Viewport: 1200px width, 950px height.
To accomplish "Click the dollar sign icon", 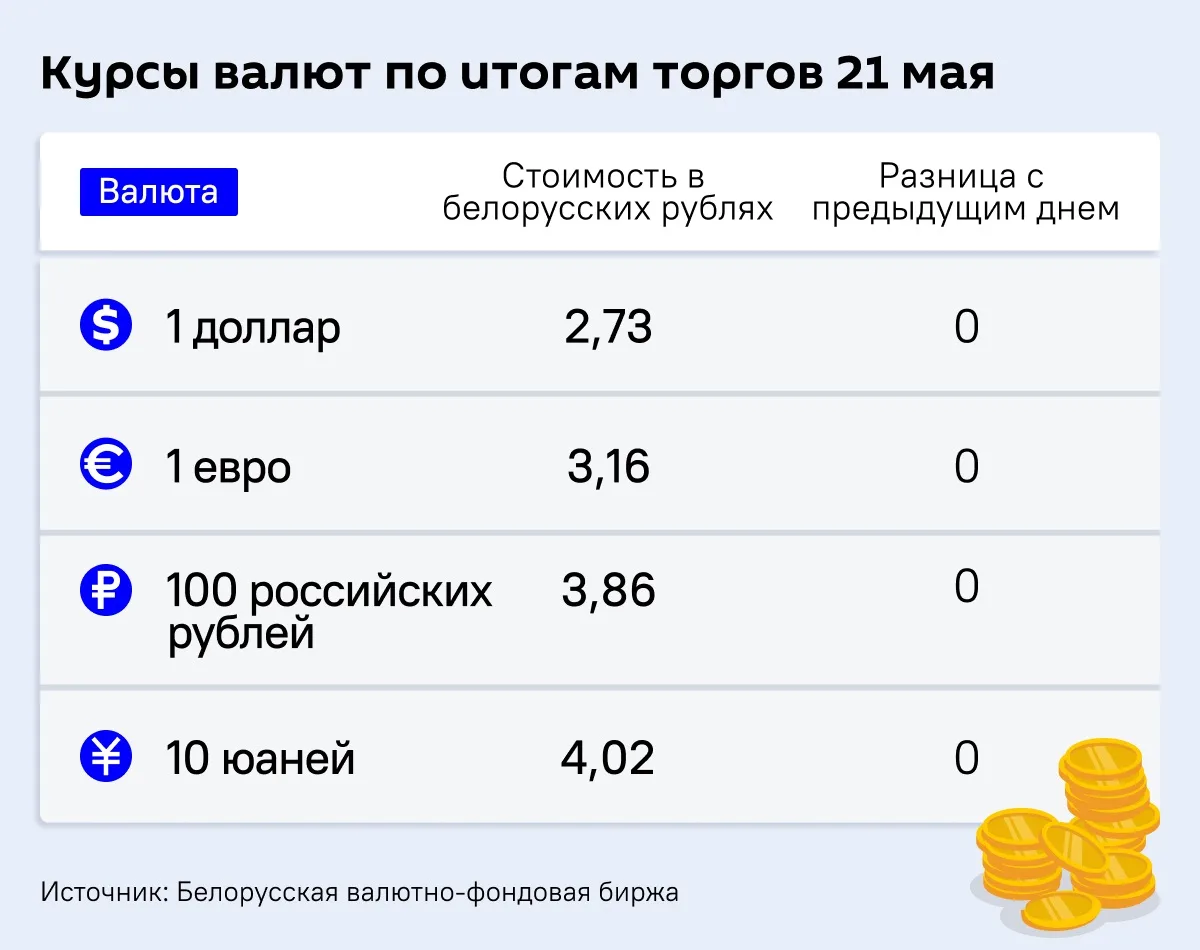I will pyautogui.click(x=106, y=324).
